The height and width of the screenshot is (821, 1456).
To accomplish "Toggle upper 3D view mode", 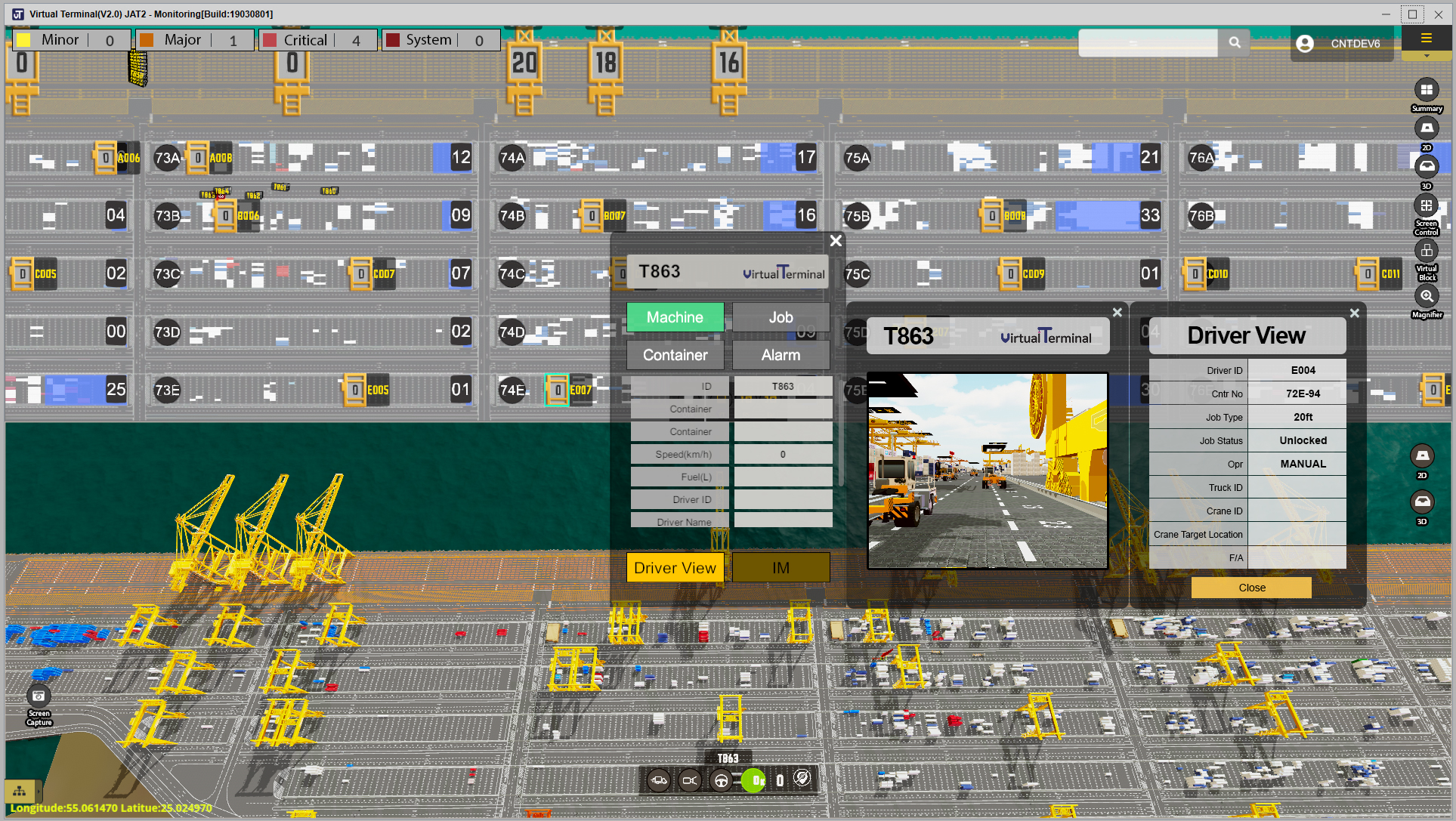I will [x=1426, y=166].
